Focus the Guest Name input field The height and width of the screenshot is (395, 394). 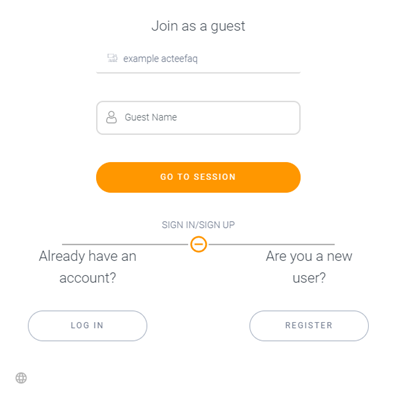[198, 118]
